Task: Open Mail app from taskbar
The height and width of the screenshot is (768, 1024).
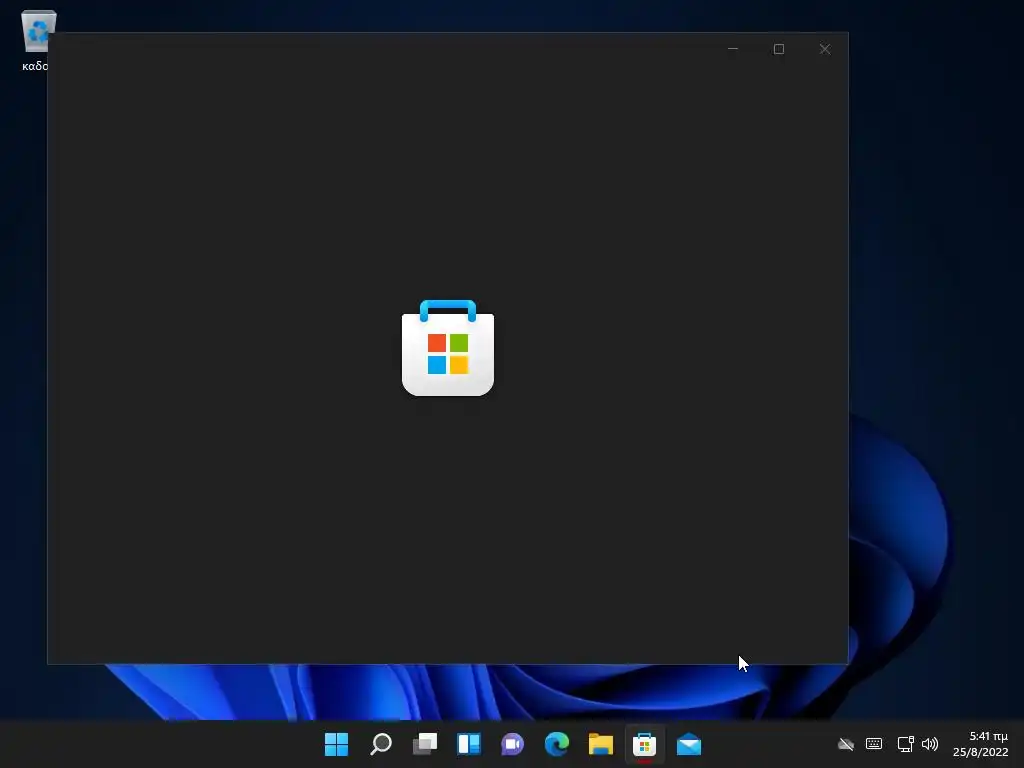Action: click(688, 744)
